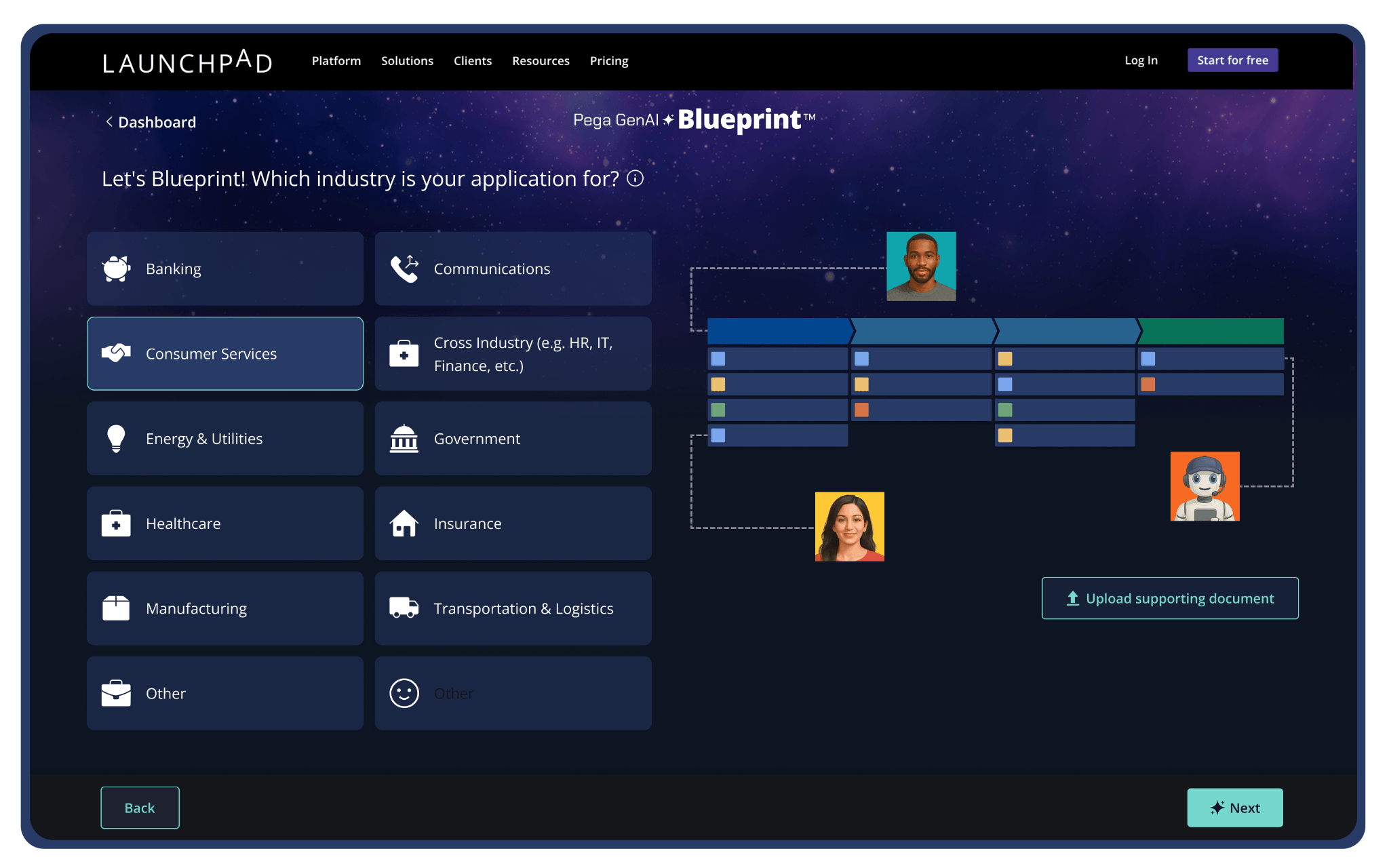Click the Healthcare medical kit icon
This screenshot has width=1389, height=868.
(116, 524)
